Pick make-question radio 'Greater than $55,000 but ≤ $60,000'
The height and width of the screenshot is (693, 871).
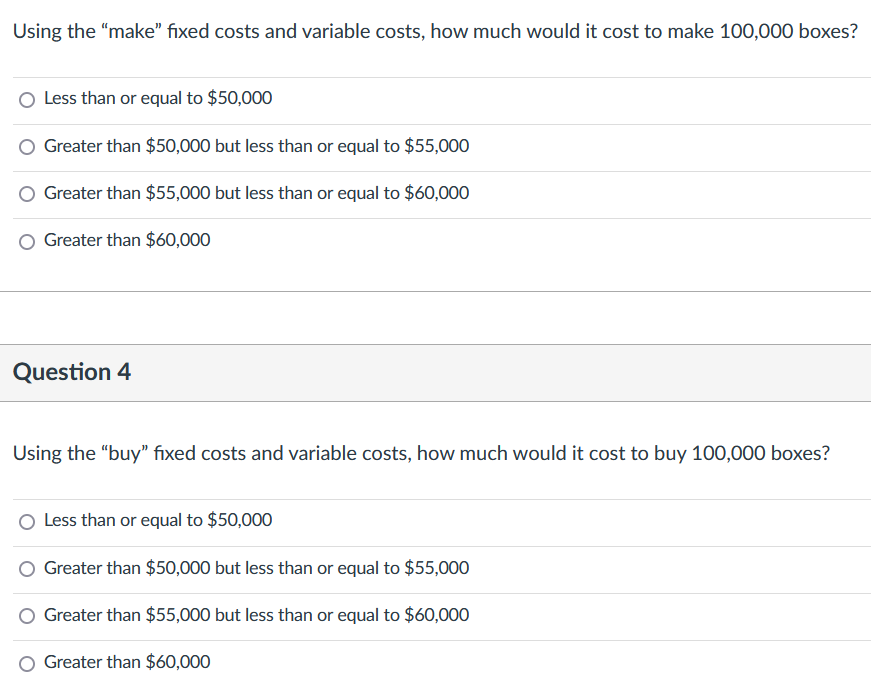[x=27, y=194]
